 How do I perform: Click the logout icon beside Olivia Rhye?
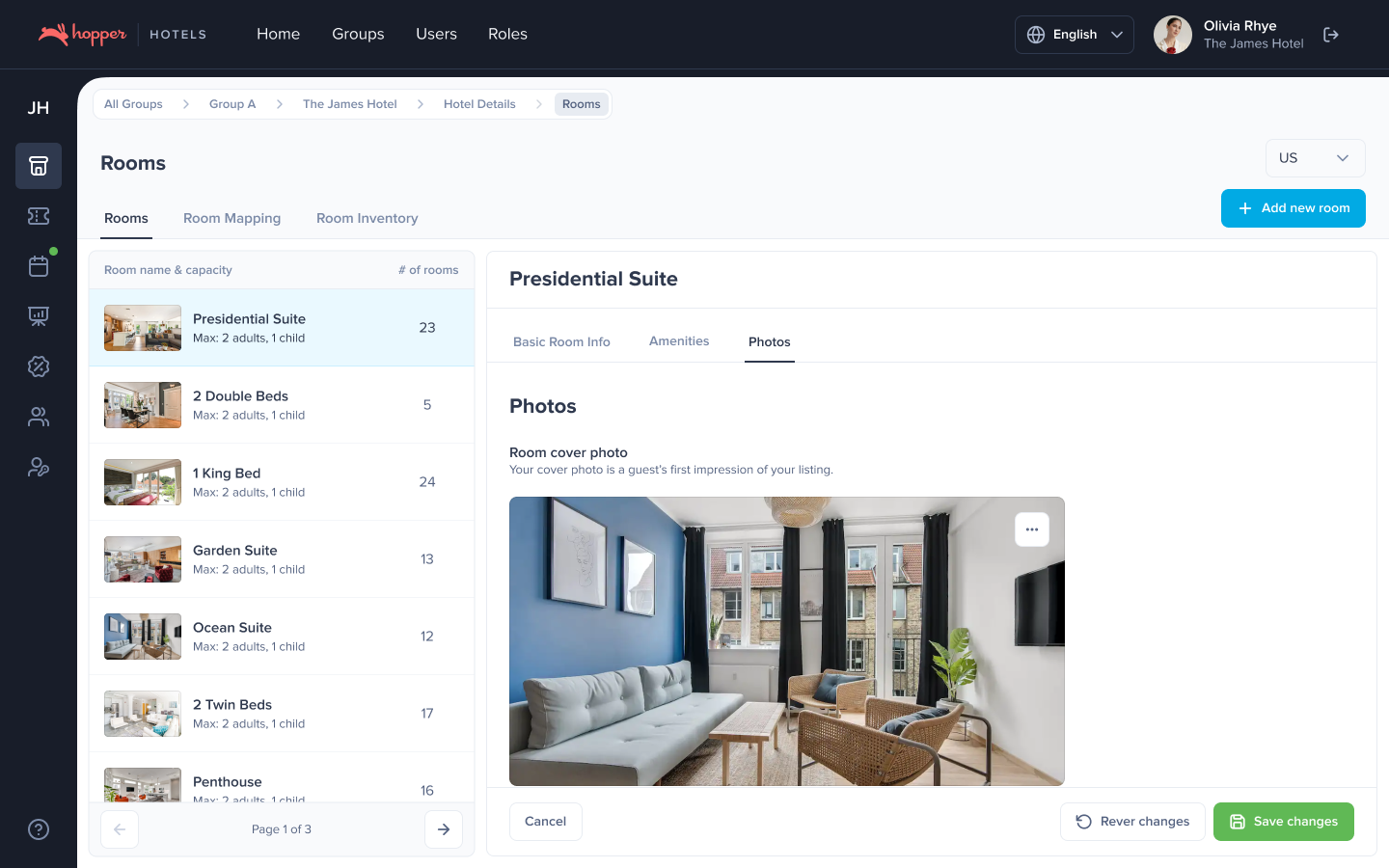1331,35
